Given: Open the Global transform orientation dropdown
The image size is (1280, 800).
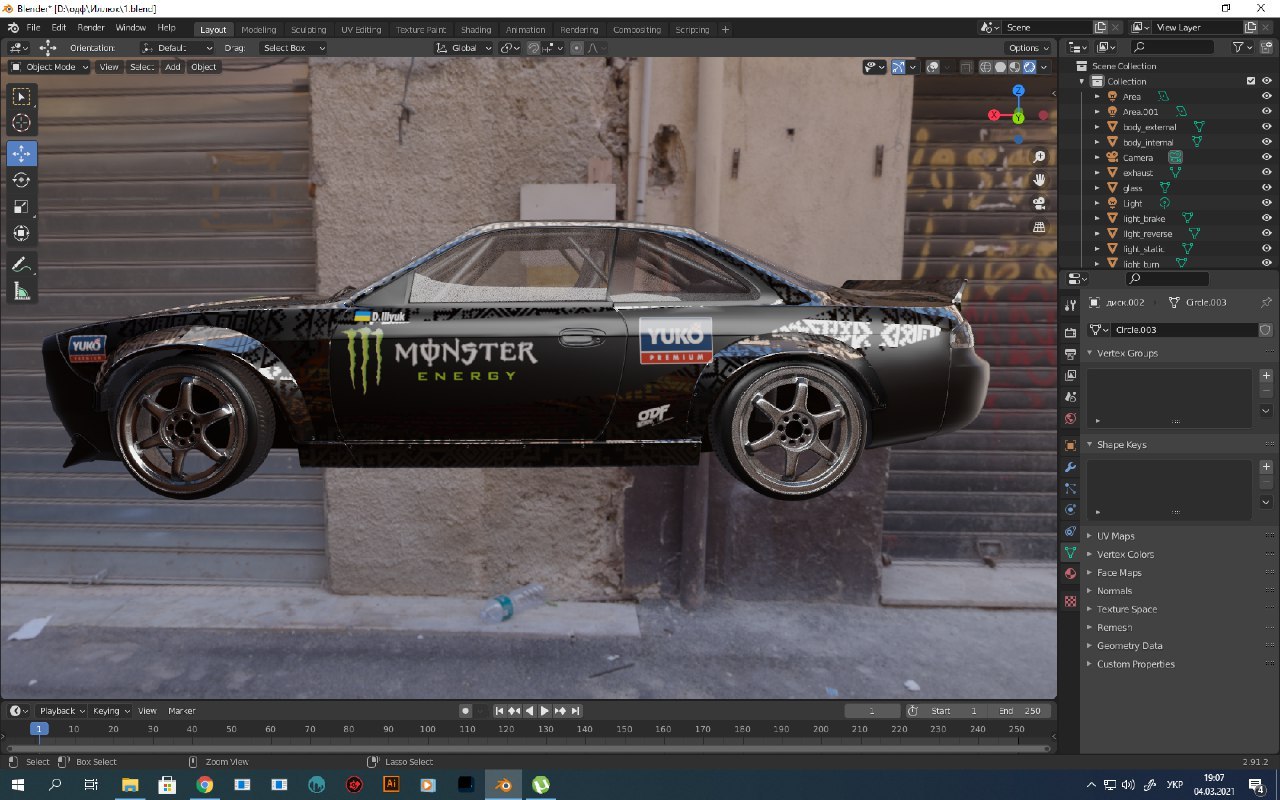Looking at the screenshot, I should [465, 48].
